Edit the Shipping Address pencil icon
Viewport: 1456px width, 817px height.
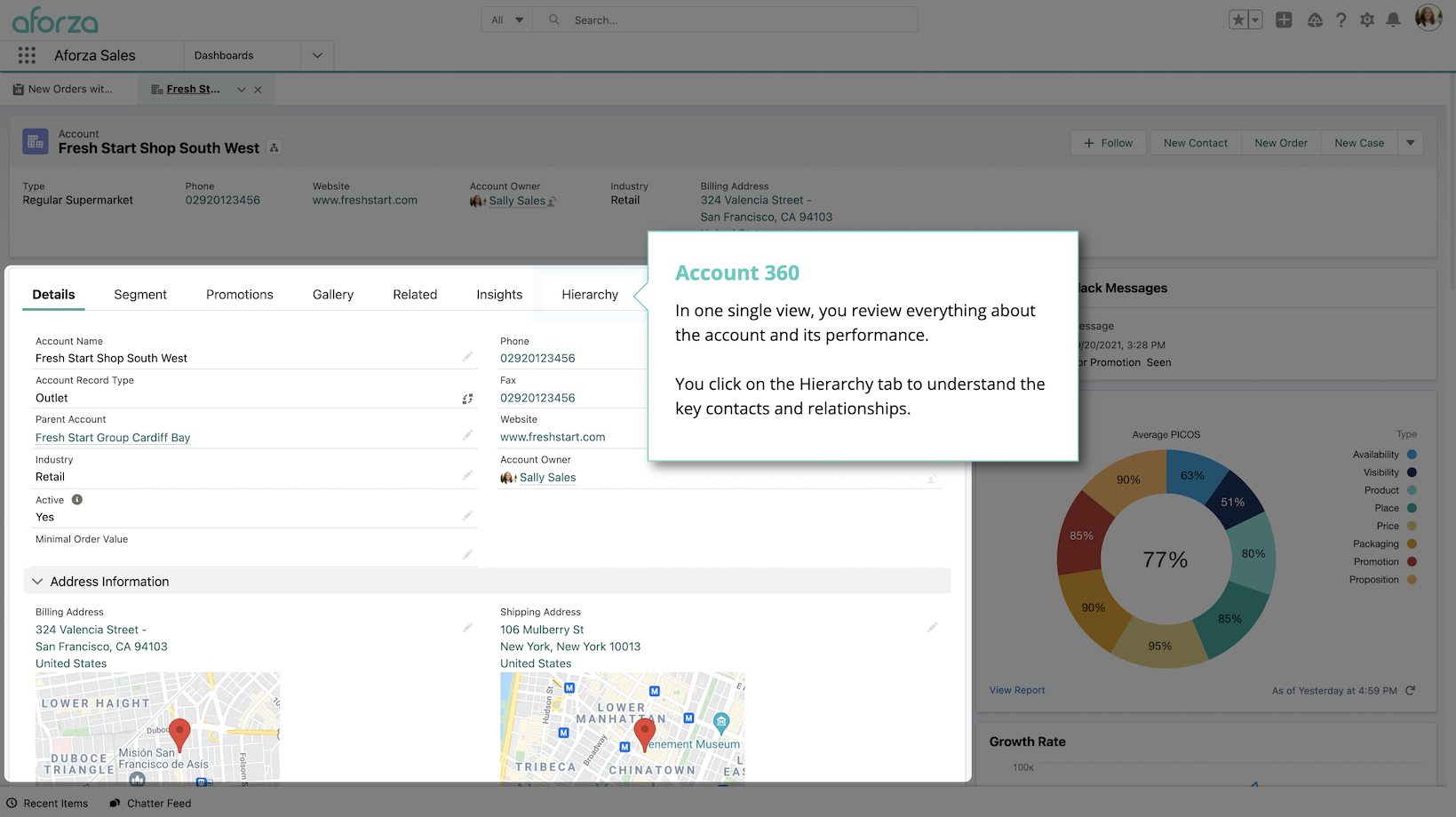(x=932, y=628)
